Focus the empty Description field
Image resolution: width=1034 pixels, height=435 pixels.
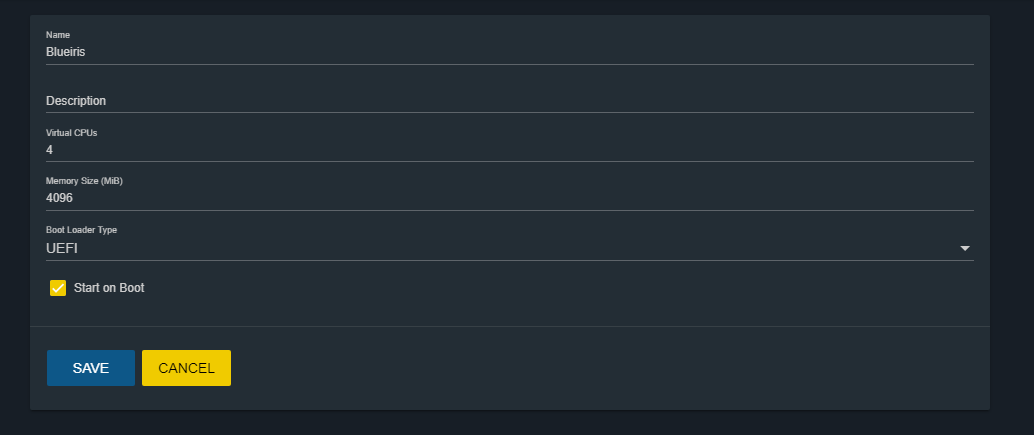point(509,101)
